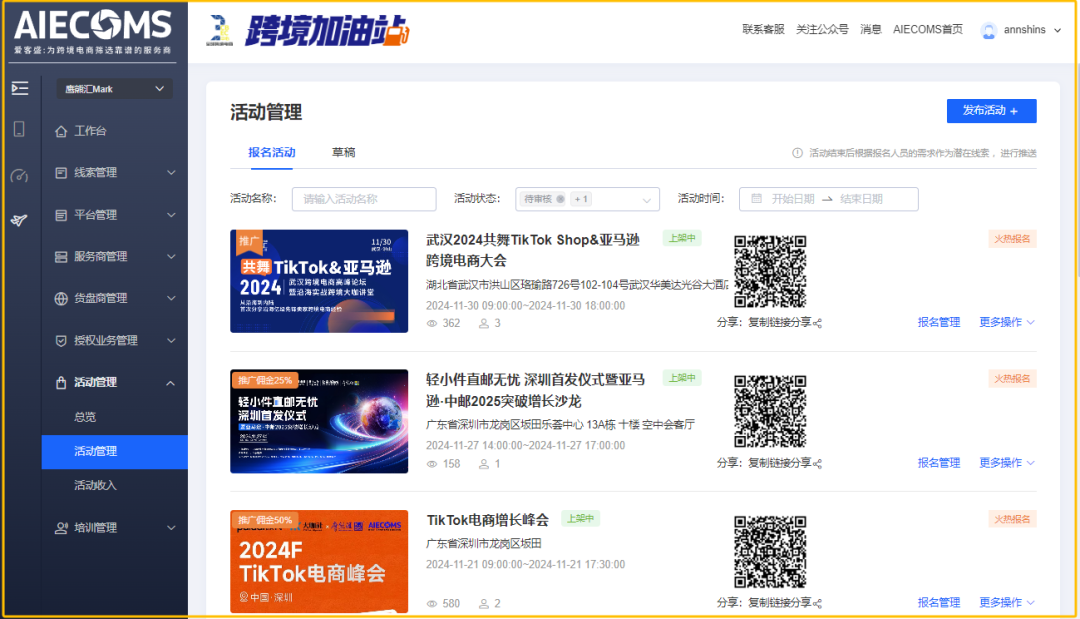The height and width of the screenshot is (619, 1080).
Task: Open the 活动状态 status dropdown
Action: (647, 199)
